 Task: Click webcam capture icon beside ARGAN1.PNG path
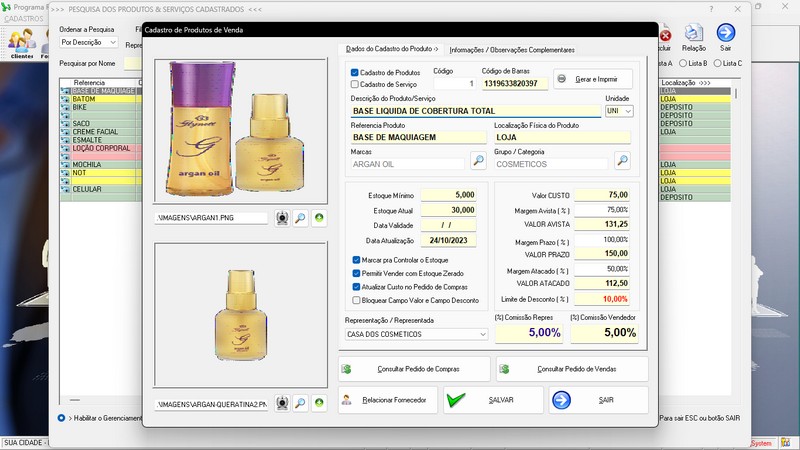pos(281,217)
